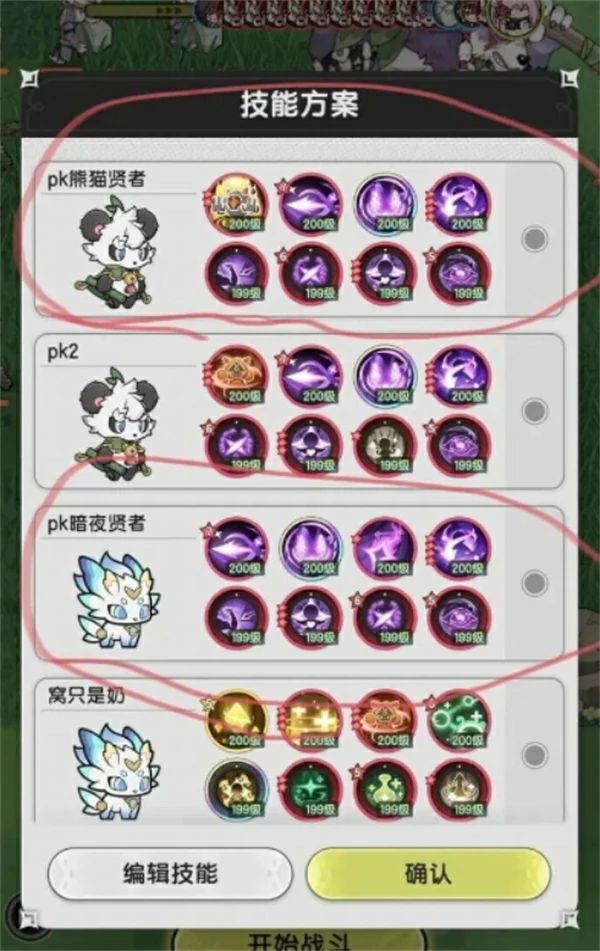
Task: Select the pk熊猫贤者 scheme radio button
Action: coord(534,239)
